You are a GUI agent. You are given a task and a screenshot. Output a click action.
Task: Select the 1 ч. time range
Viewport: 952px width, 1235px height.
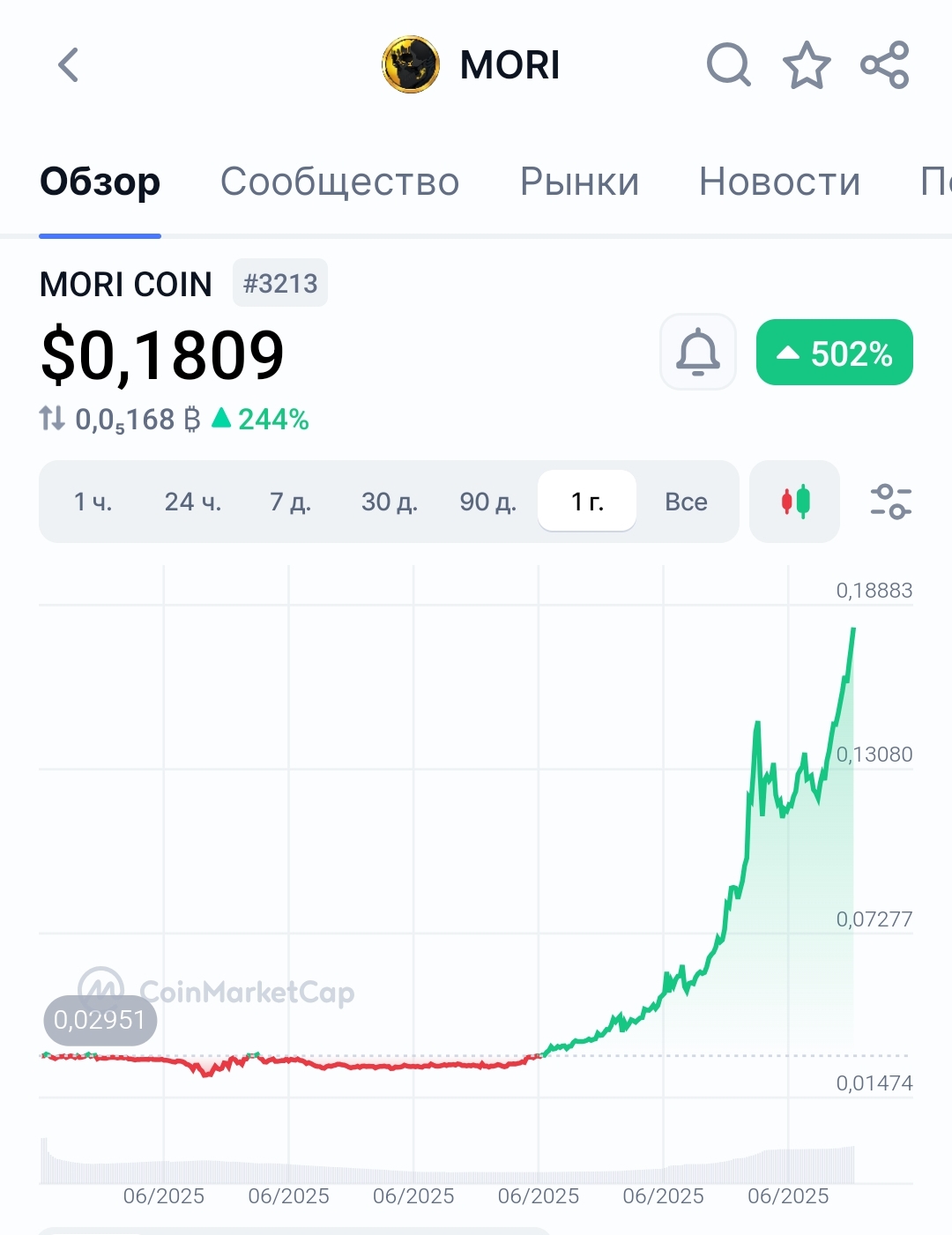pos(93,502)
